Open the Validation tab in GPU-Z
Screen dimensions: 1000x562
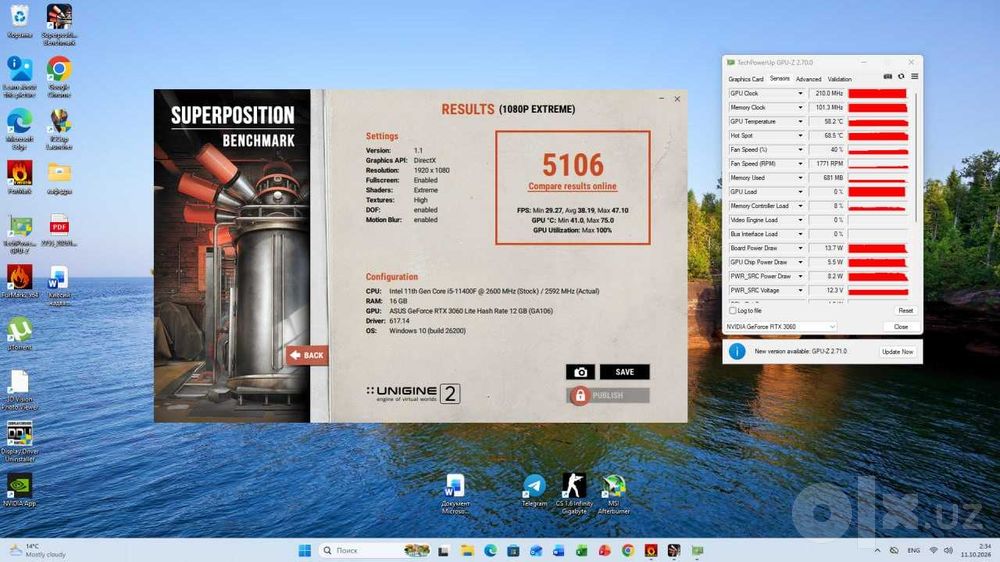[x=839, y=79]
